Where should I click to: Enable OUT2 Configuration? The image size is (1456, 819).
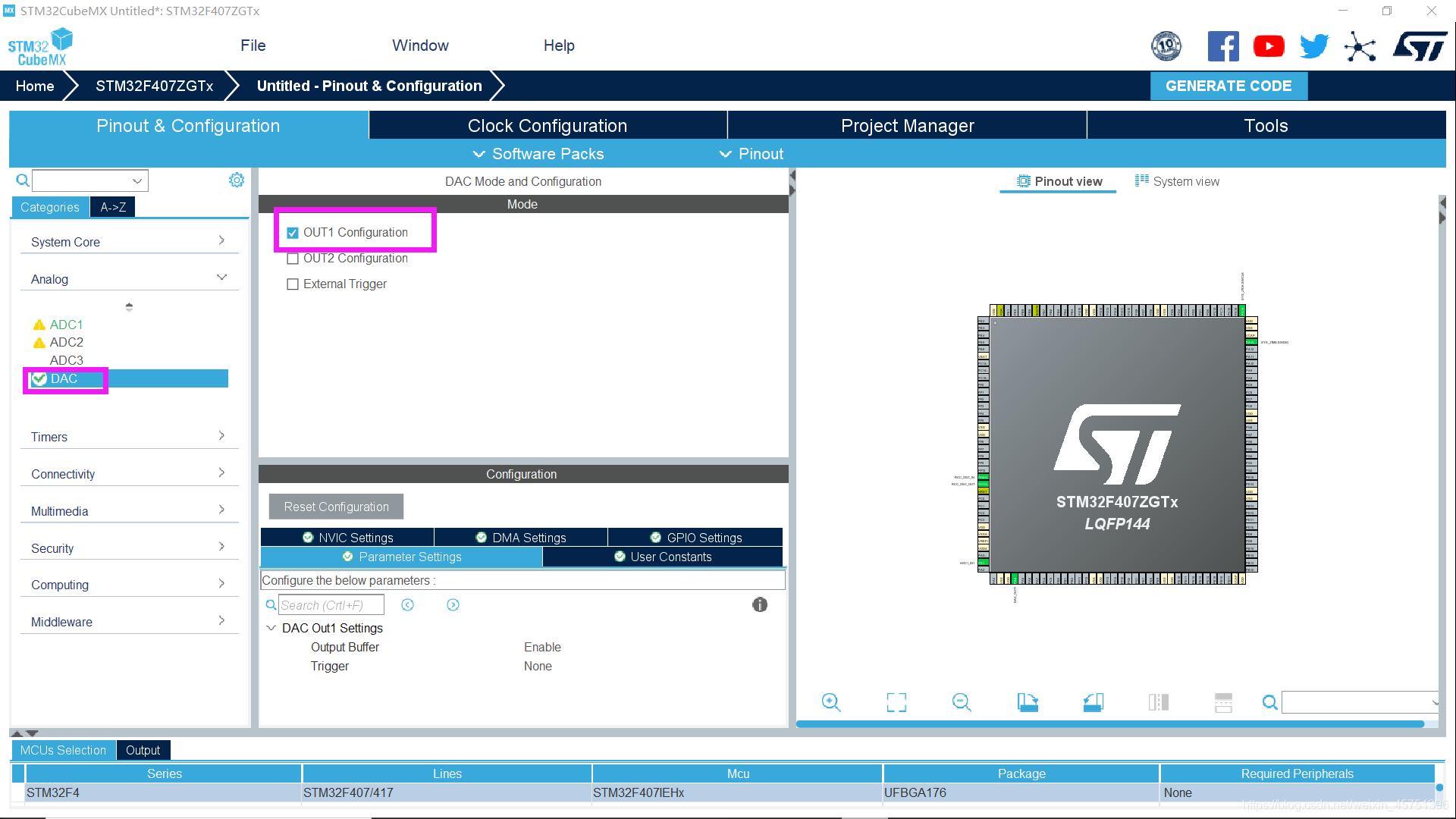[293, 259]
